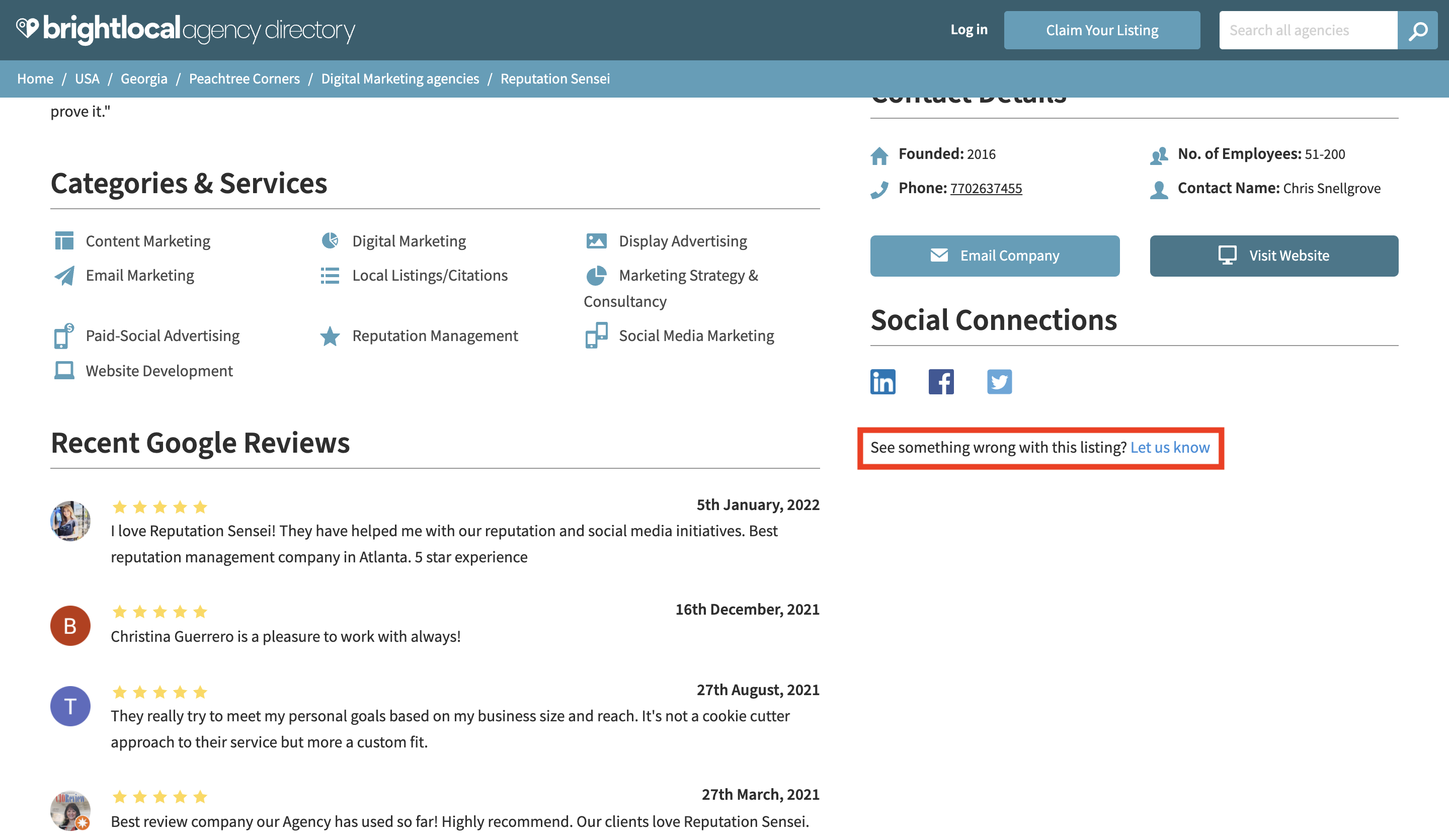Open the Twitter social connection icon
Image resolution: width=1449 pixels, height=840 pixels.
999,382
